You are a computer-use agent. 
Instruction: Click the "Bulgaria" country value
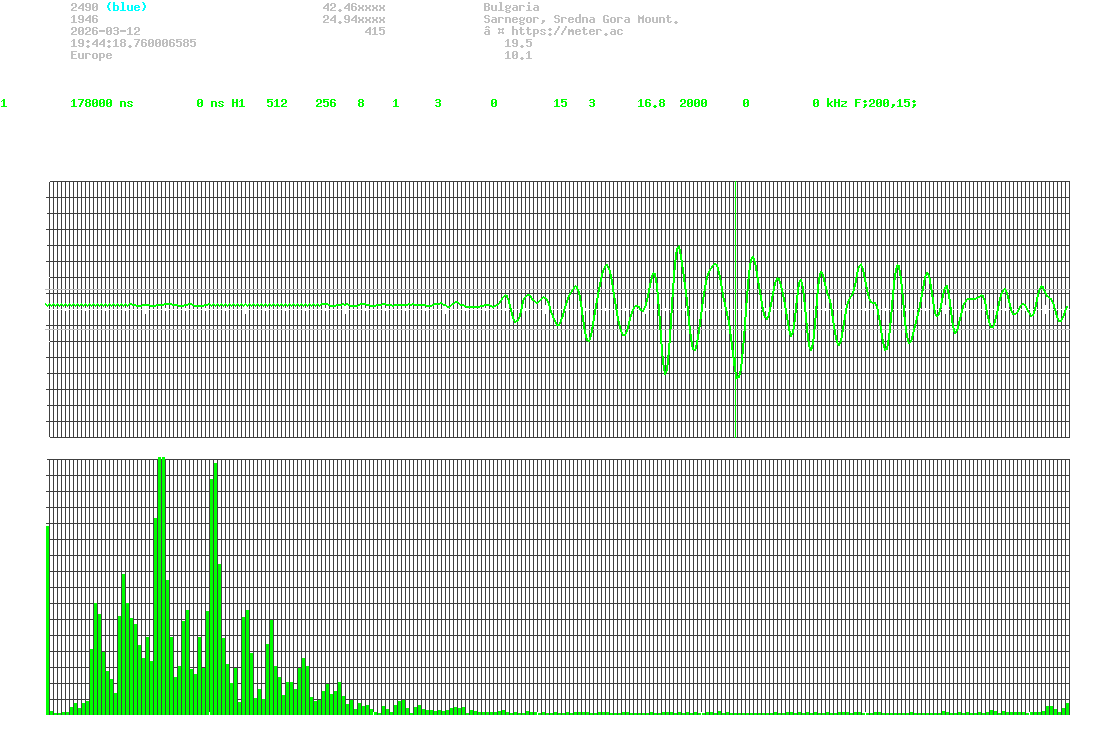[x=510, y=7]
